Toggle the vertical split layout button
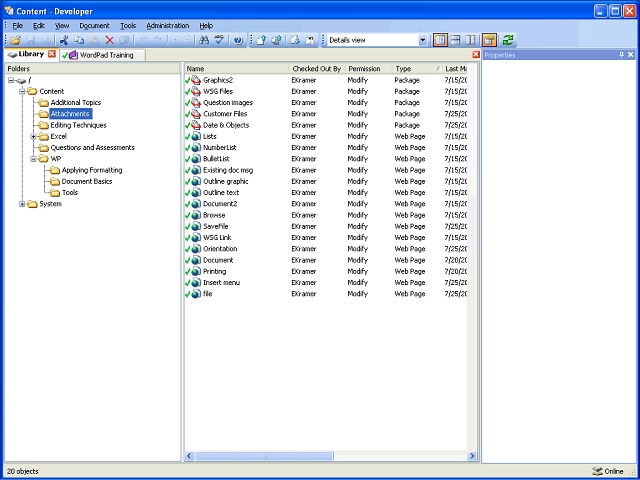Image resolution: width=640 pixels, height=480 pixels. [x=471, y=40]
